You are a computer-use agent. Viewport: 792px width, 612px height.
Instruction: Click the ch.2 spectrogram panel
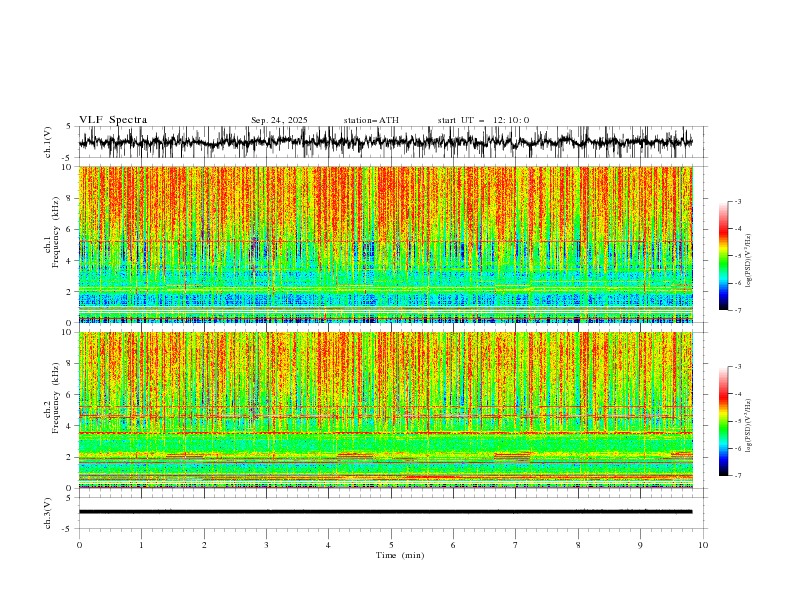tap(385, 410)
